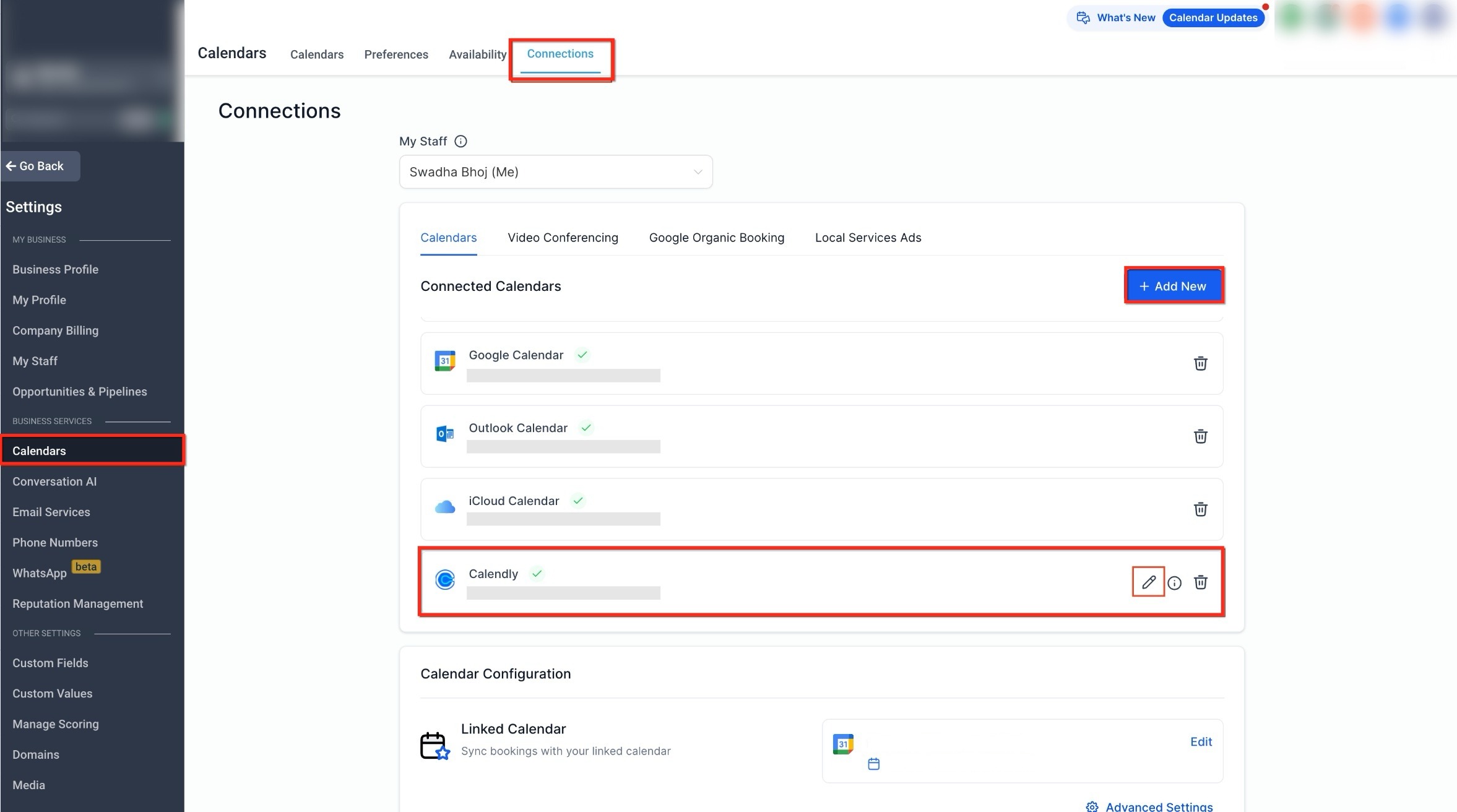Delete the Calendly connection
This screenshot has height=812, width=1457.
(x=1200, y=582)
